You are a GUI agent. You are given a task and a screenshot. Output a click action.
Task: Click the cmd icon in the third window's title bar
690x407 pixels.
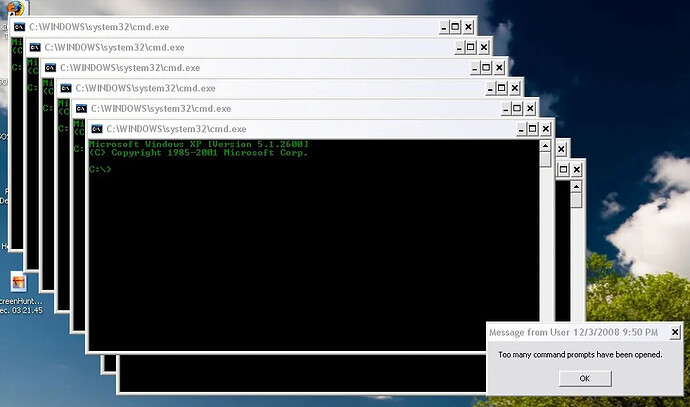[50, 68]
